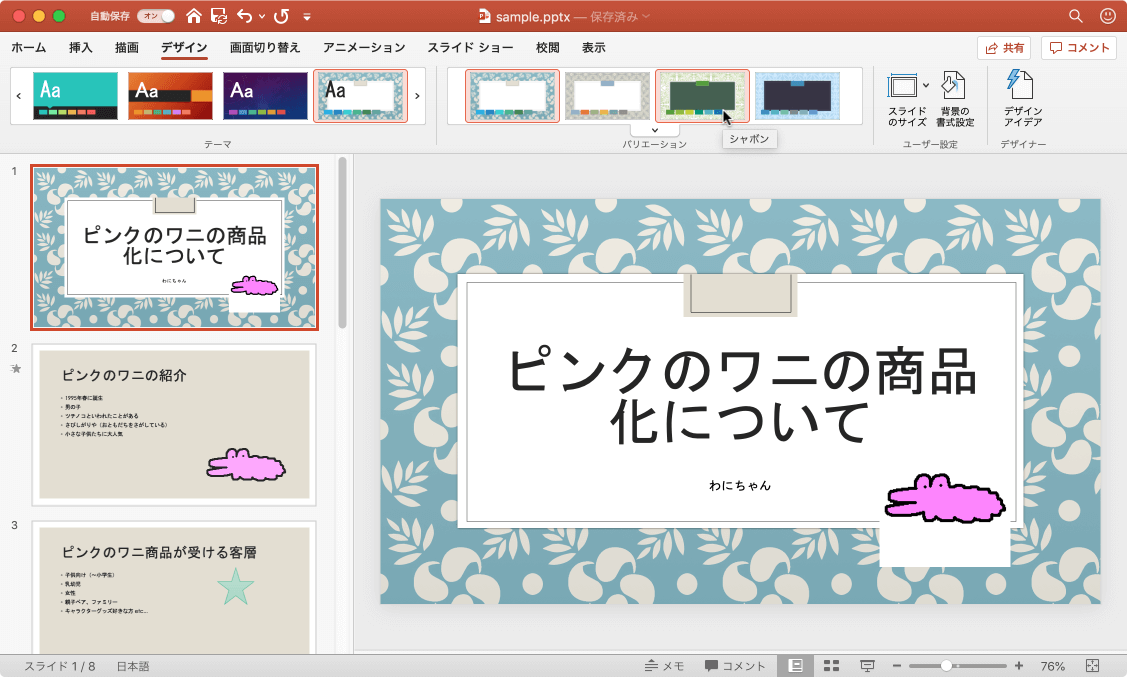1127x677 pixels.
Task: Expand the variations gallery chevron
Action: coord(655,129)
